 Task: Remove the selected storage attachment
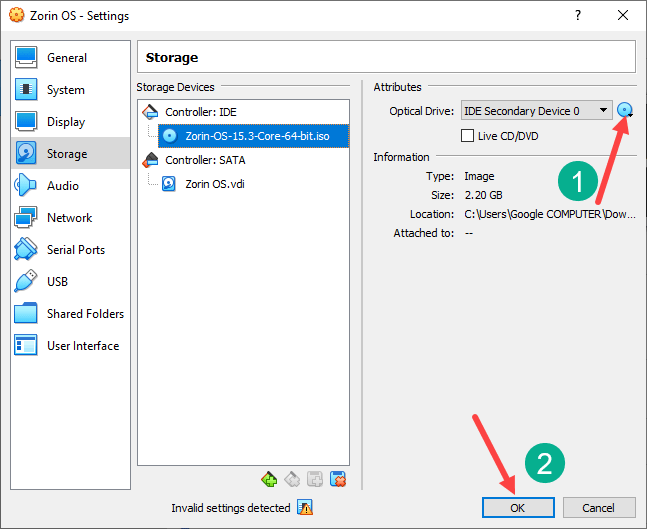click(338, 479)
